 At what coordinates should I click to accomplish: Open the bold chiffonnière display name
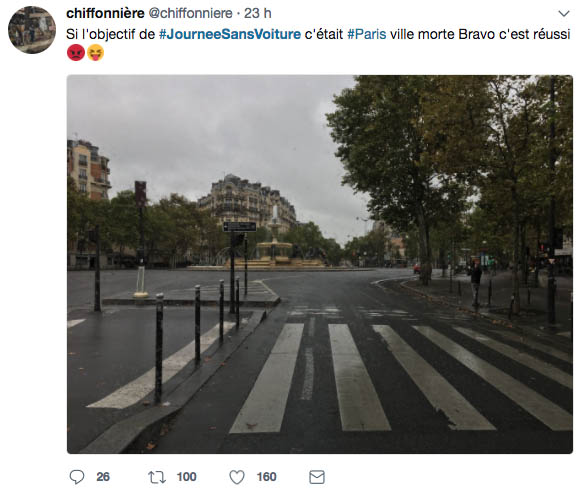click(x=105, y=13)
